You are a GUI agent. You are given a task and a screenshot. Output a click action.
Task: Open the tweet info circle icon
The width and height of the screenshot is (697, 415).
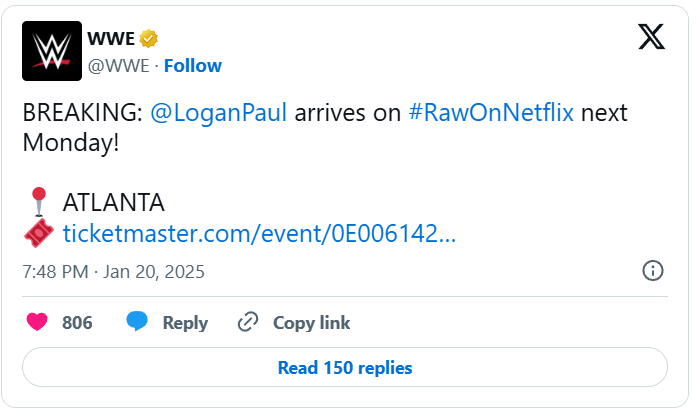[652, 271]
